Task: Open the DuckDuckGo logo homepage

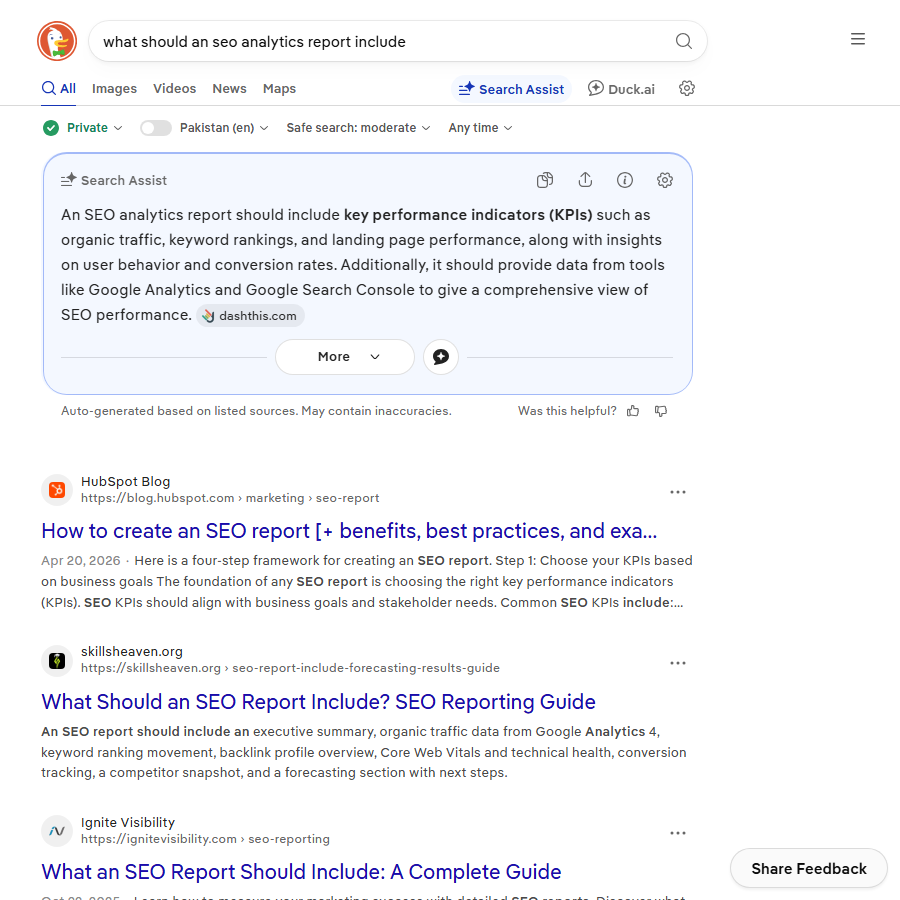Action: click(57, 41)
